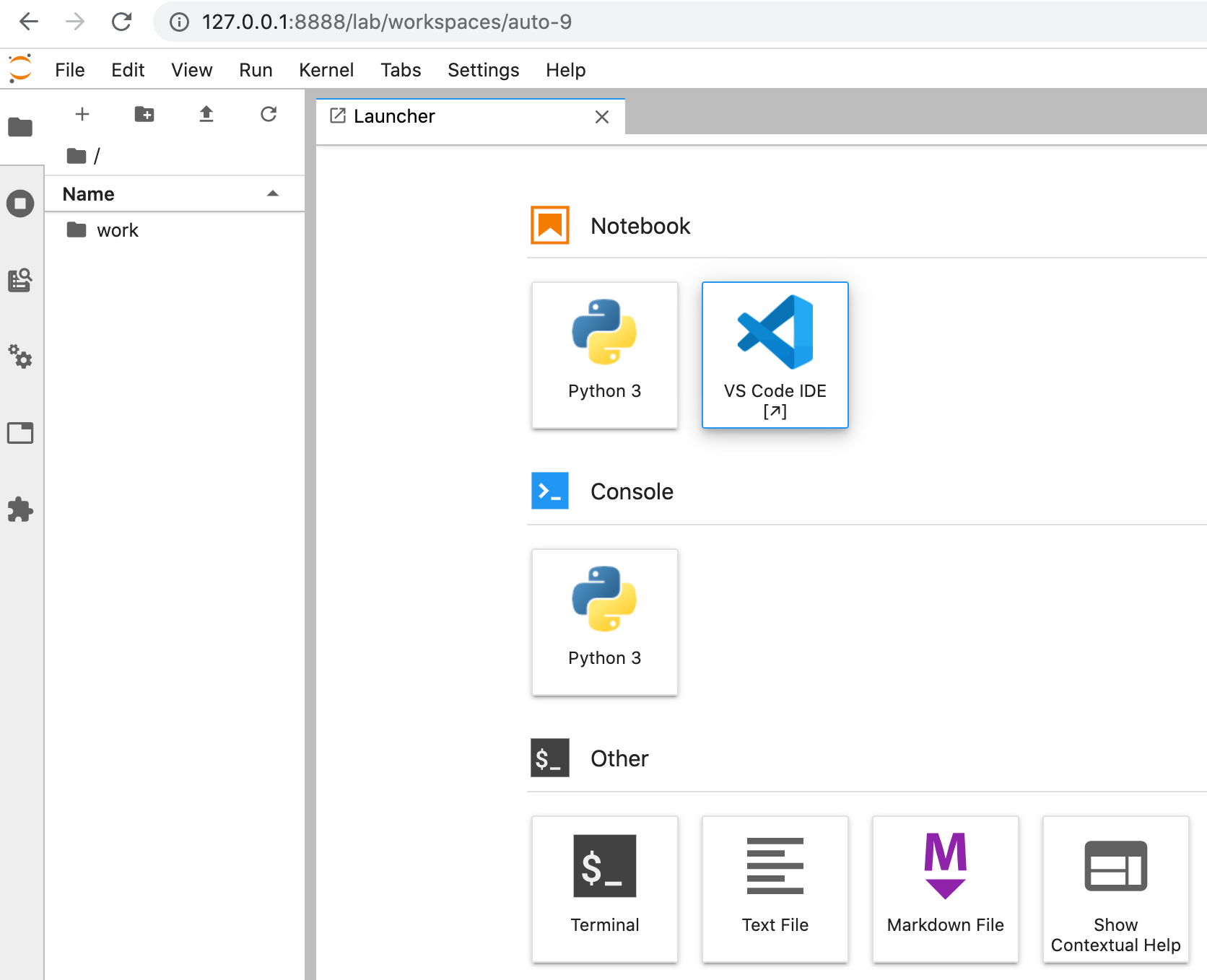Viewport: 1207px width, 980px height.
Task: Open the File menu
Action: coord(70,70)
